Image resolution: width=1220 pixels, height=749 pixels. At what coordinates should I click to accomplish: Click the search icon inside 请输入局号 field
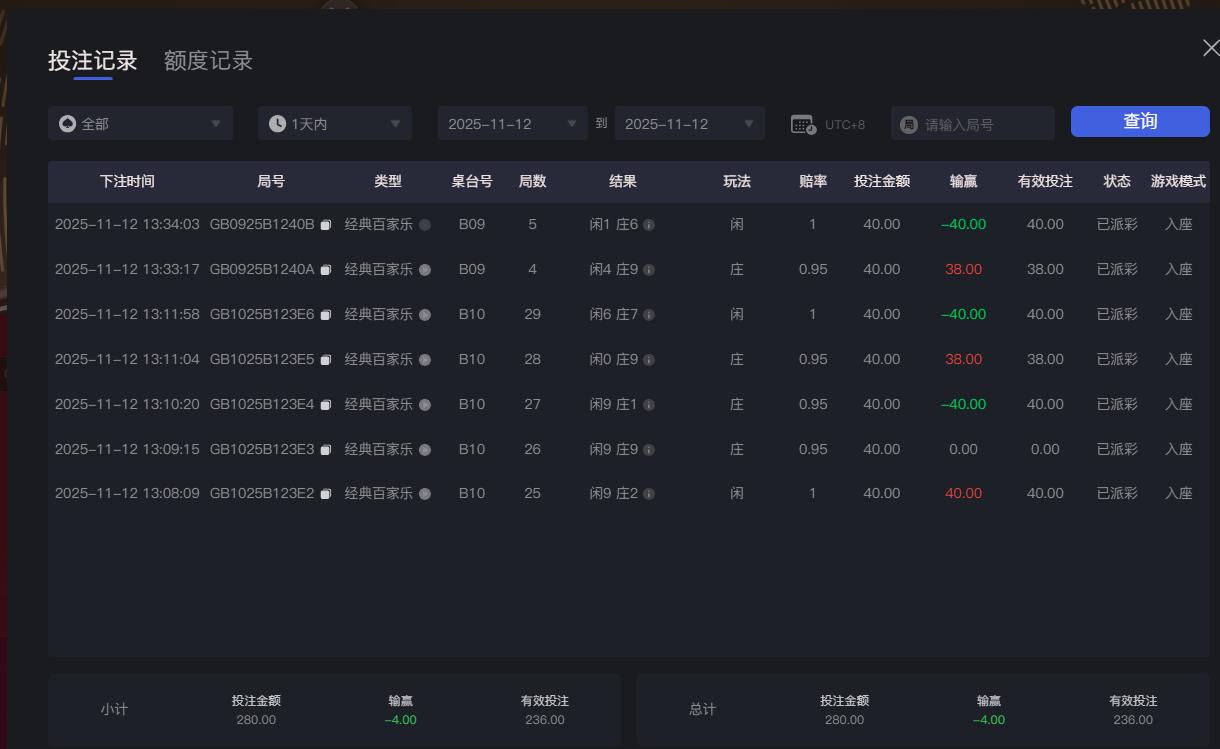908,122
